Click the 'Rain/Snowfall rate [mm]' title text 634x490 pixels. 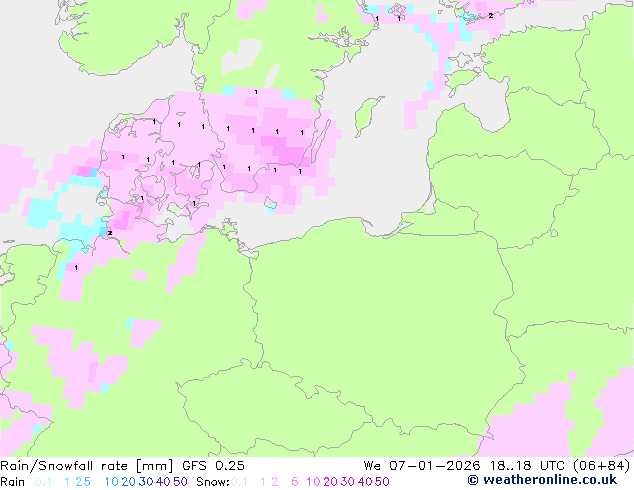coord(87,466)
